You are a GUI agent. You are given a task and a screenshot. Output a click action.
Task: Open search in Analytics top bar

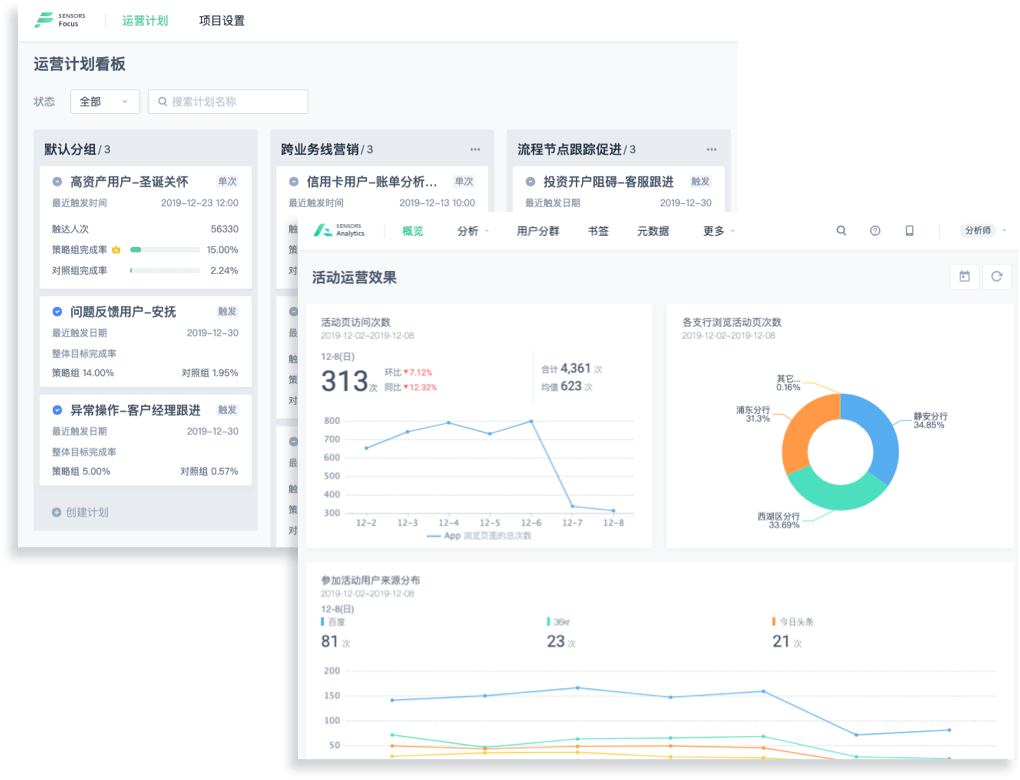pyautogui.click(x=841, y=230)
